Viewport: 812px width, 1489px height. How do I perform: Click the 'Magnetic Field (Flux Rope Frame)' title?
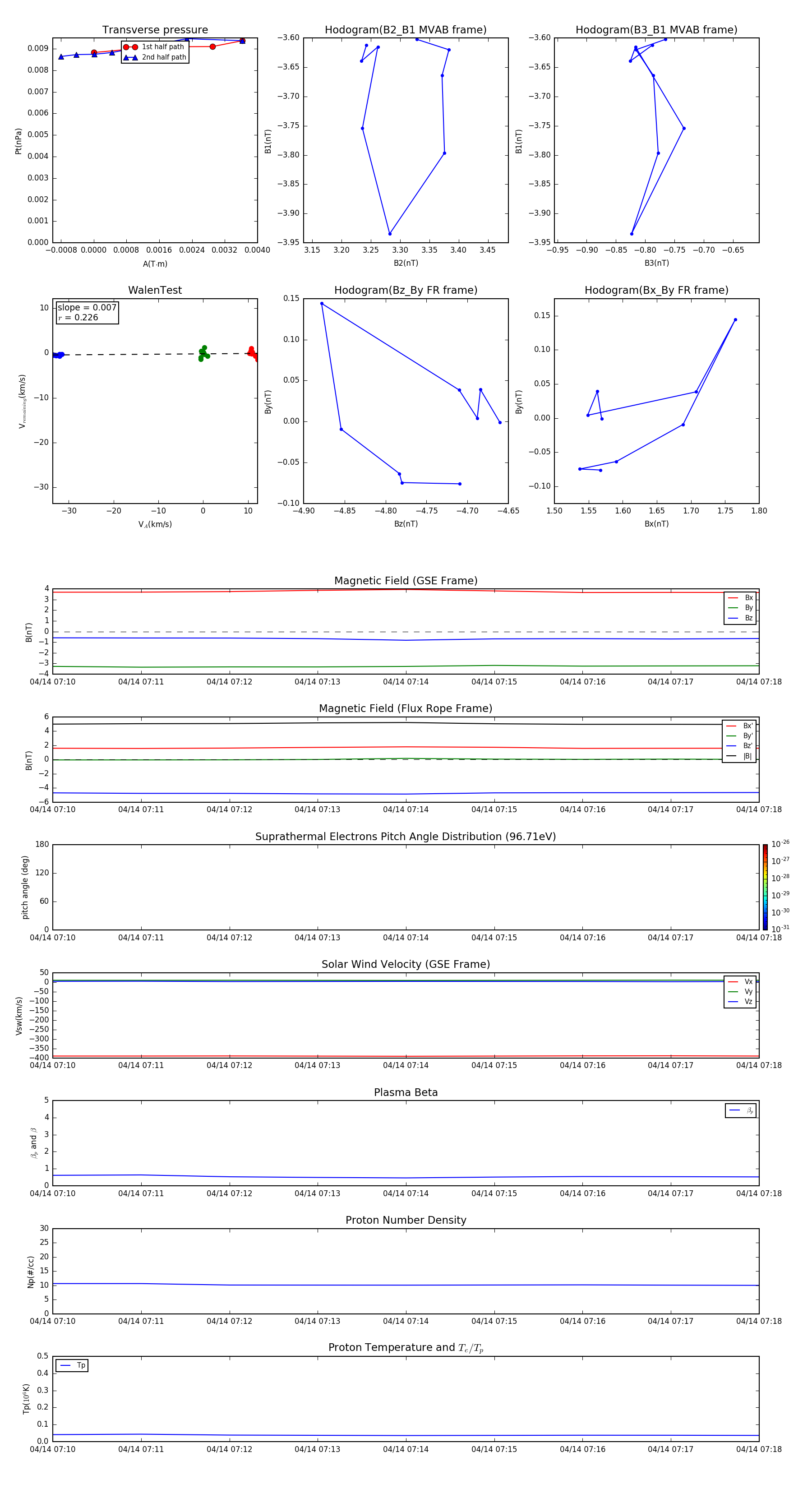click(x=406, y=709)
